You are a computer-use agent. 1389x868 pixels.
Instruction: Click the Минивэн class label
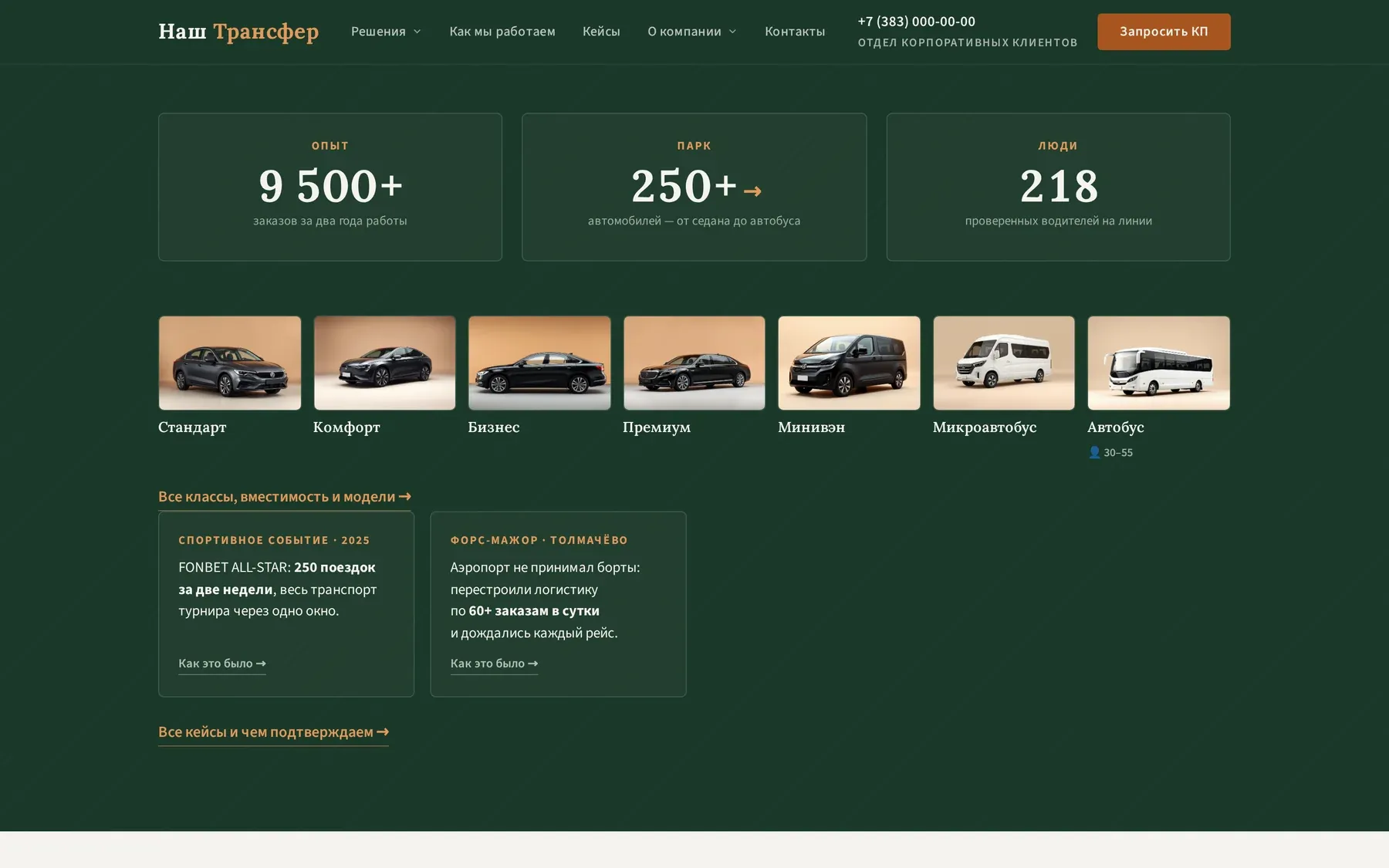click(x=812, y=427)
